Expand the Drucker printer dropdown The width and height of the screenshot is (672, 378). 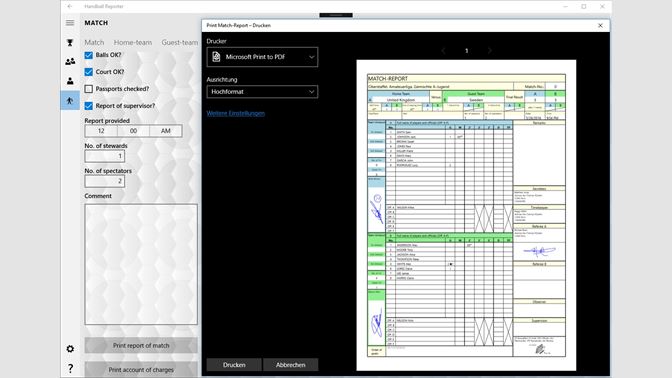pos(262,57)
